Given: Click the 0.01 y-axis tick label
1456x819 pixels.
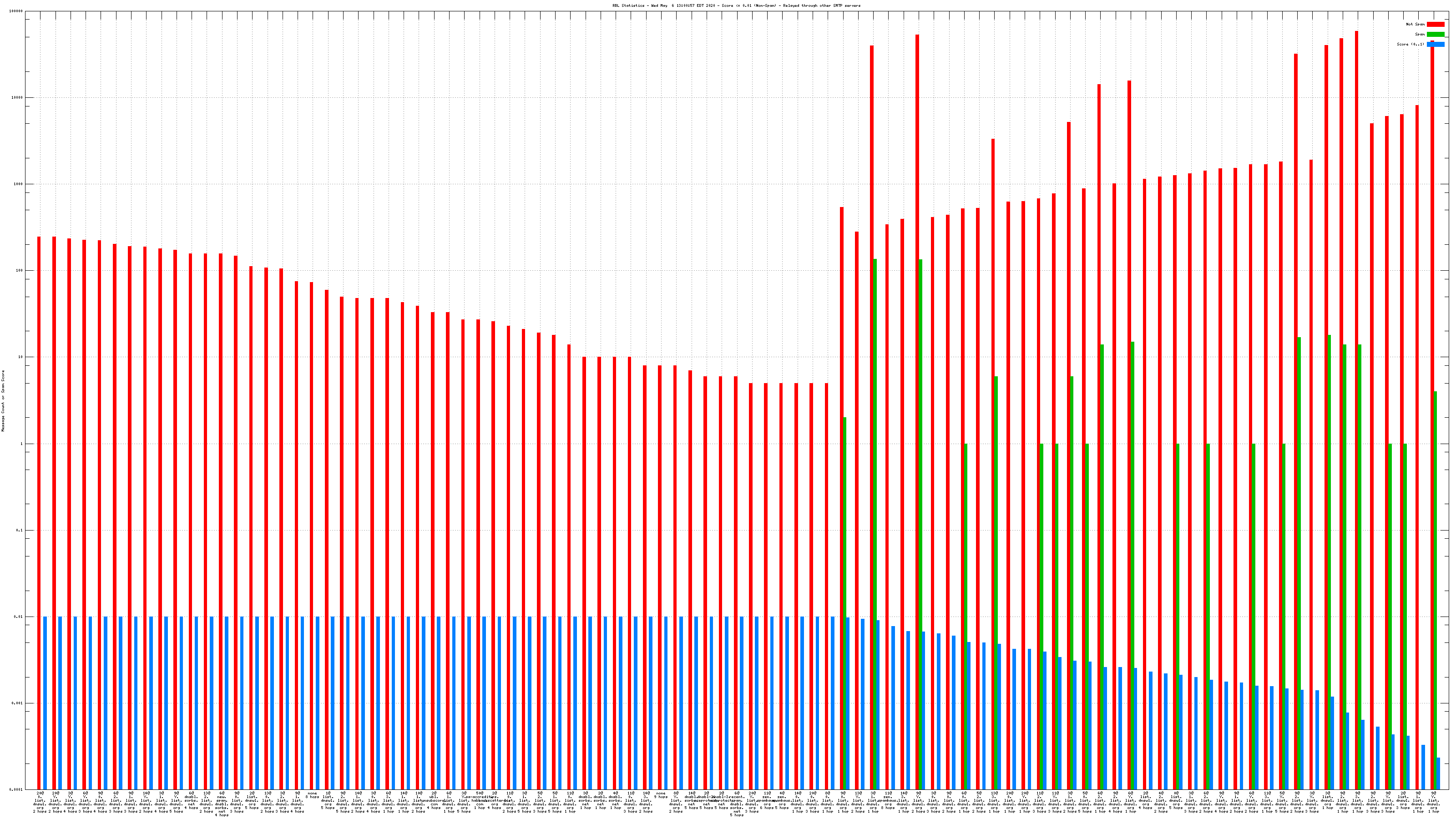Looking at the screenshot, I should point(18,617).
